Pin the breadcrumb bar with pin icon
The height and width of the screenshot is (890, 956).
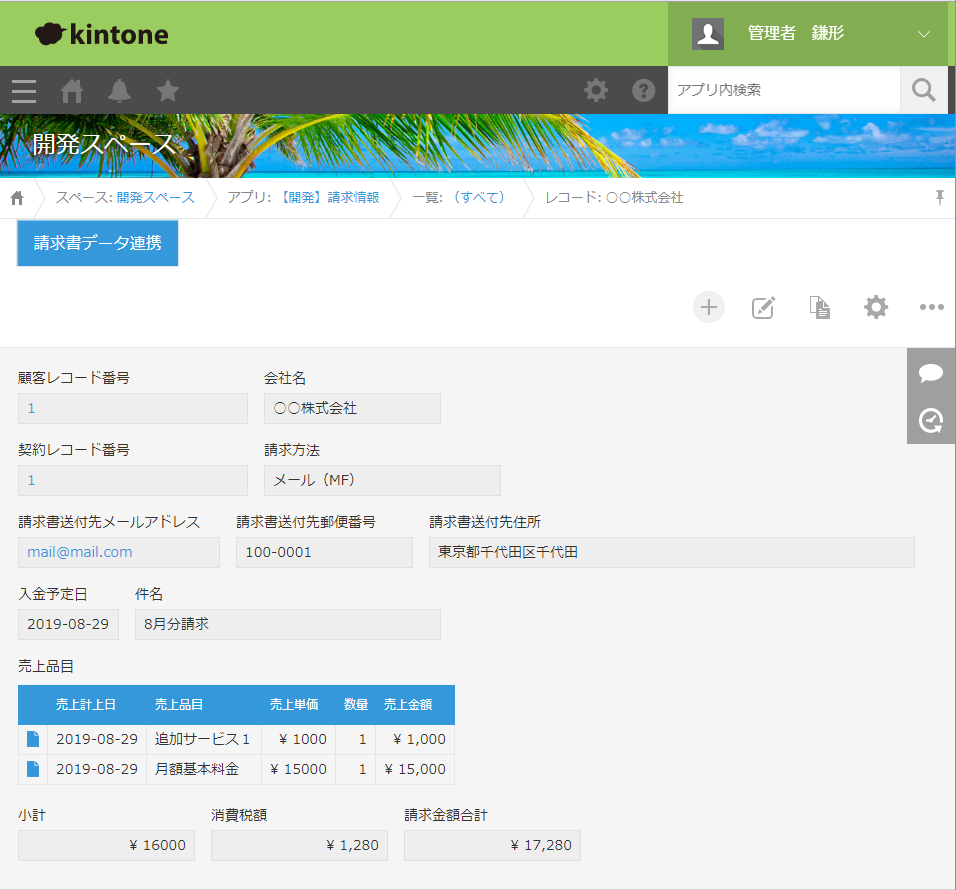pyautogui.click(x=940, y=197)
